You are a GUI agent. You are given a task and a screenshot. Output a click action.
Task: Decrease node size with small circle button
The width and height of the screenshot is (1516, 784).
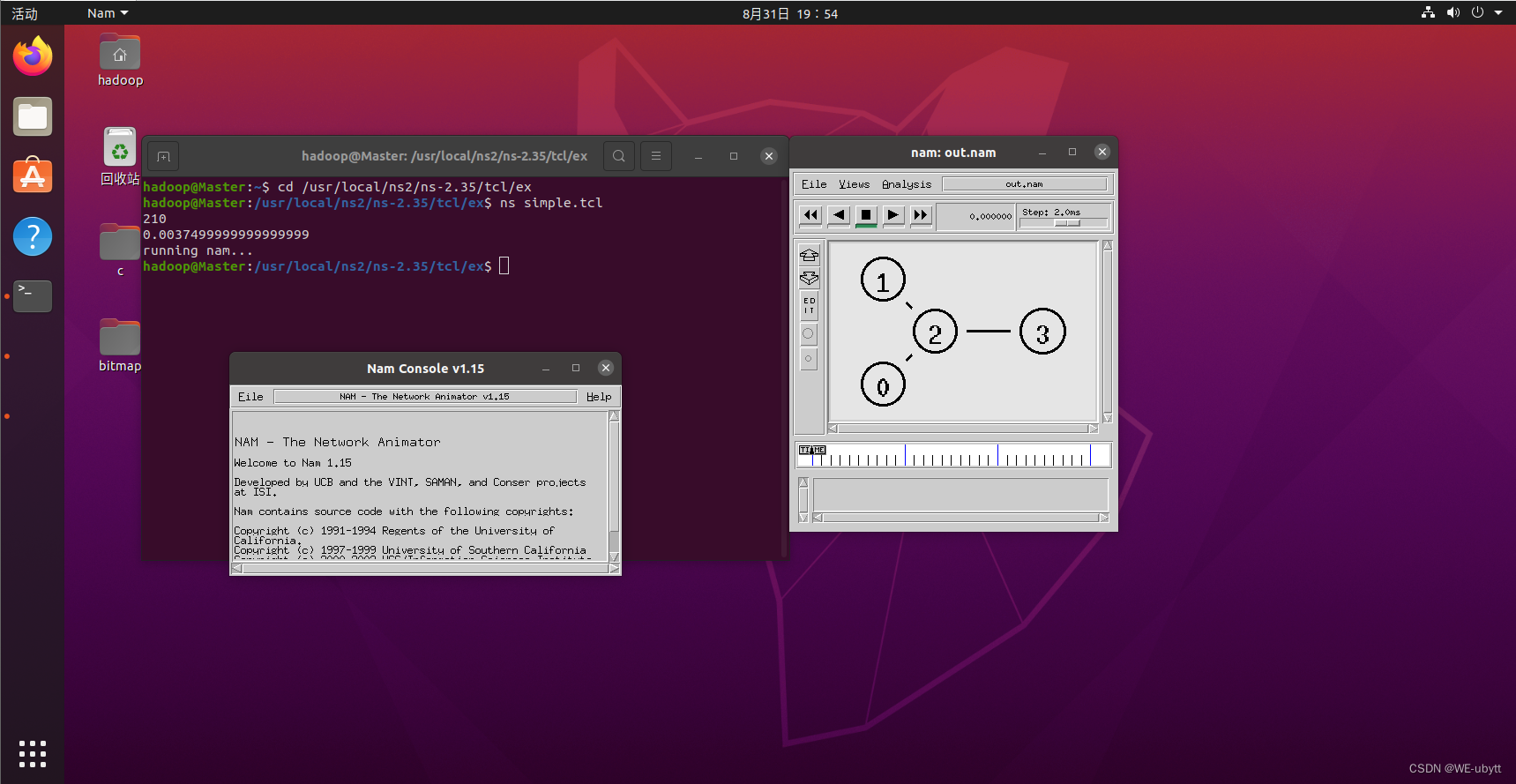click(x=808, y=359)
